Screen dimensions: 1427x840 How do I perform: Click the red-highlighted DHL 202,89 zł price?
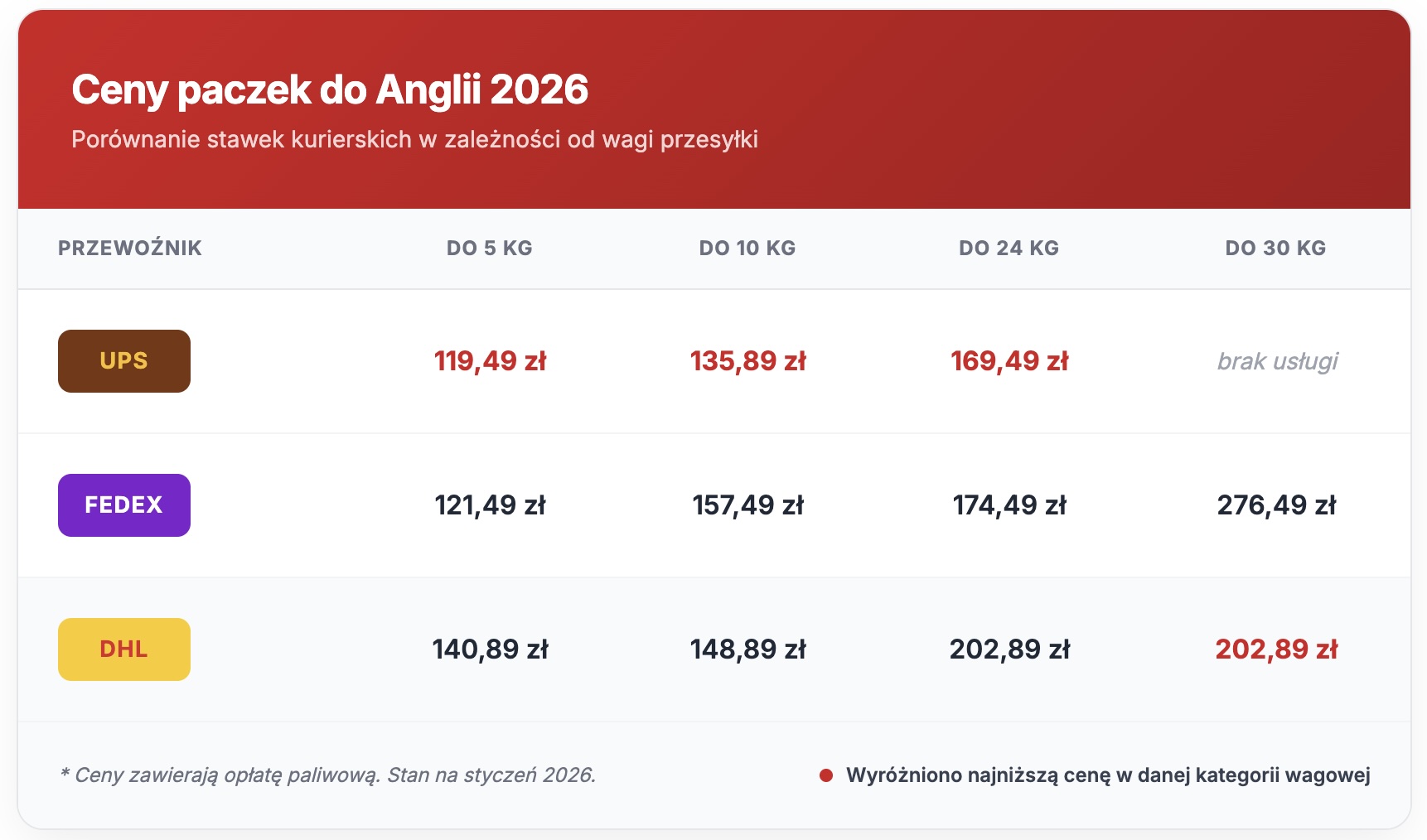click(x=1276, y=649)
